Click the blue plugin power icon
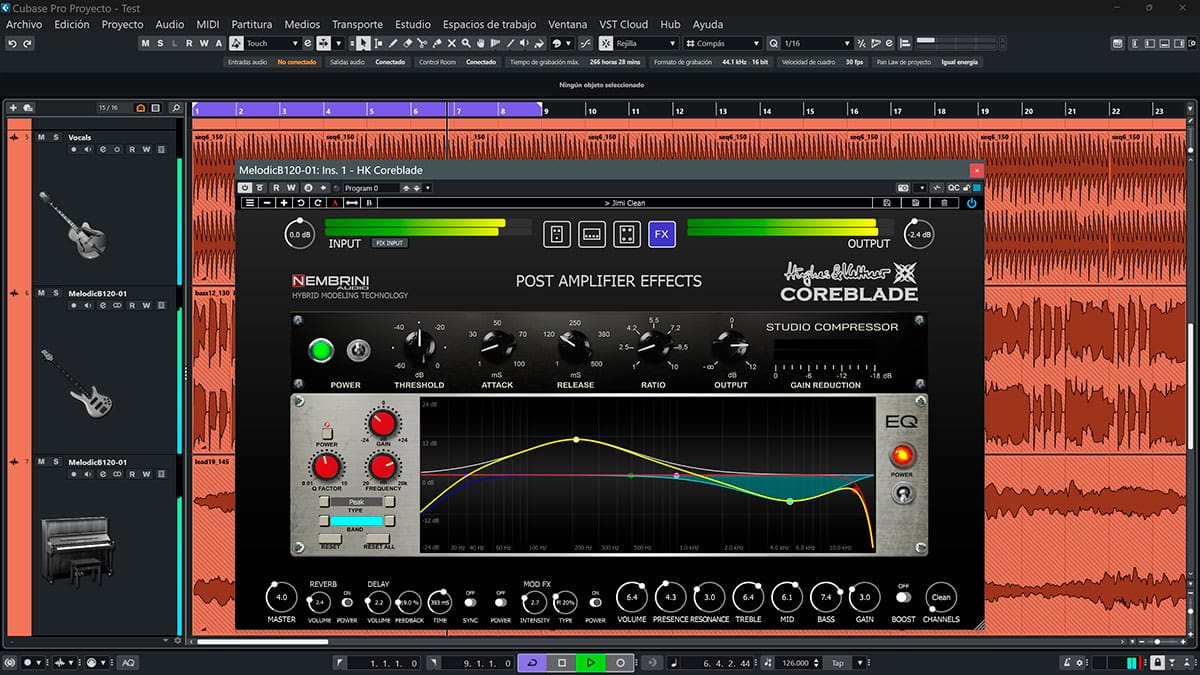 (x=971, y=203)
